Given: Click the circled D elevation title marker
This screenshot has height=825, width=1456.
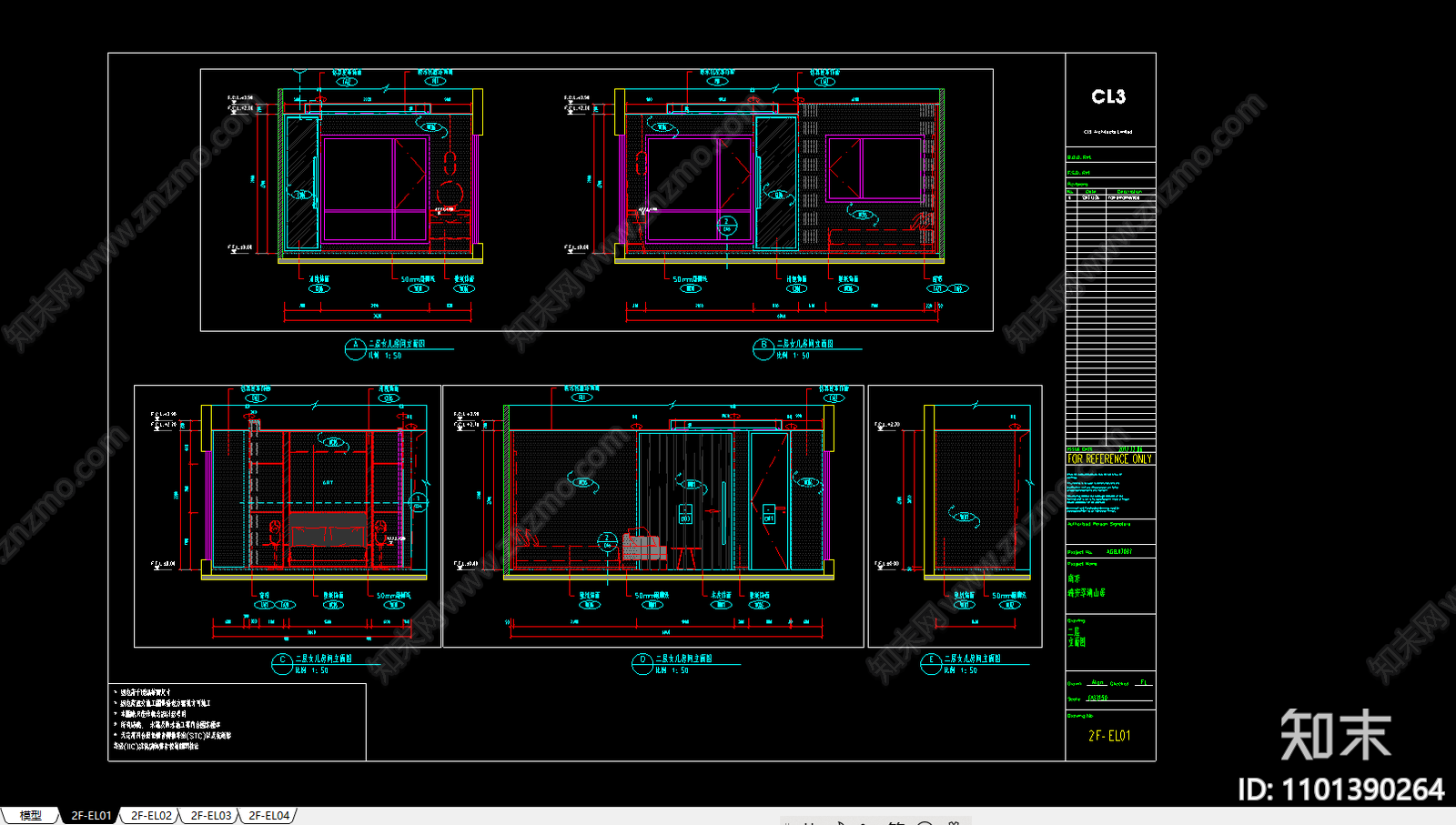Looking at the screenshot, I should (x=642, y=664).
